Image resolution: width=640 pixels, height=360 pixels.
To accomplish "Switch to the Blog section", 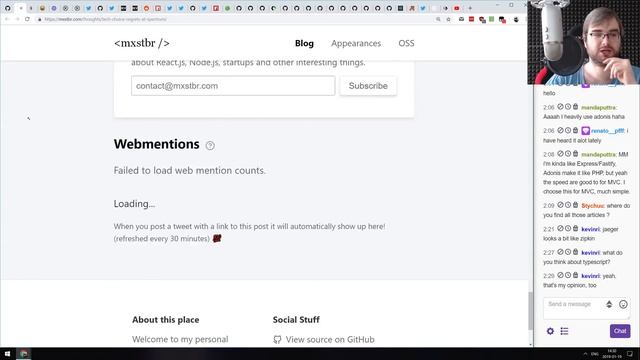I will coord(304,43).
